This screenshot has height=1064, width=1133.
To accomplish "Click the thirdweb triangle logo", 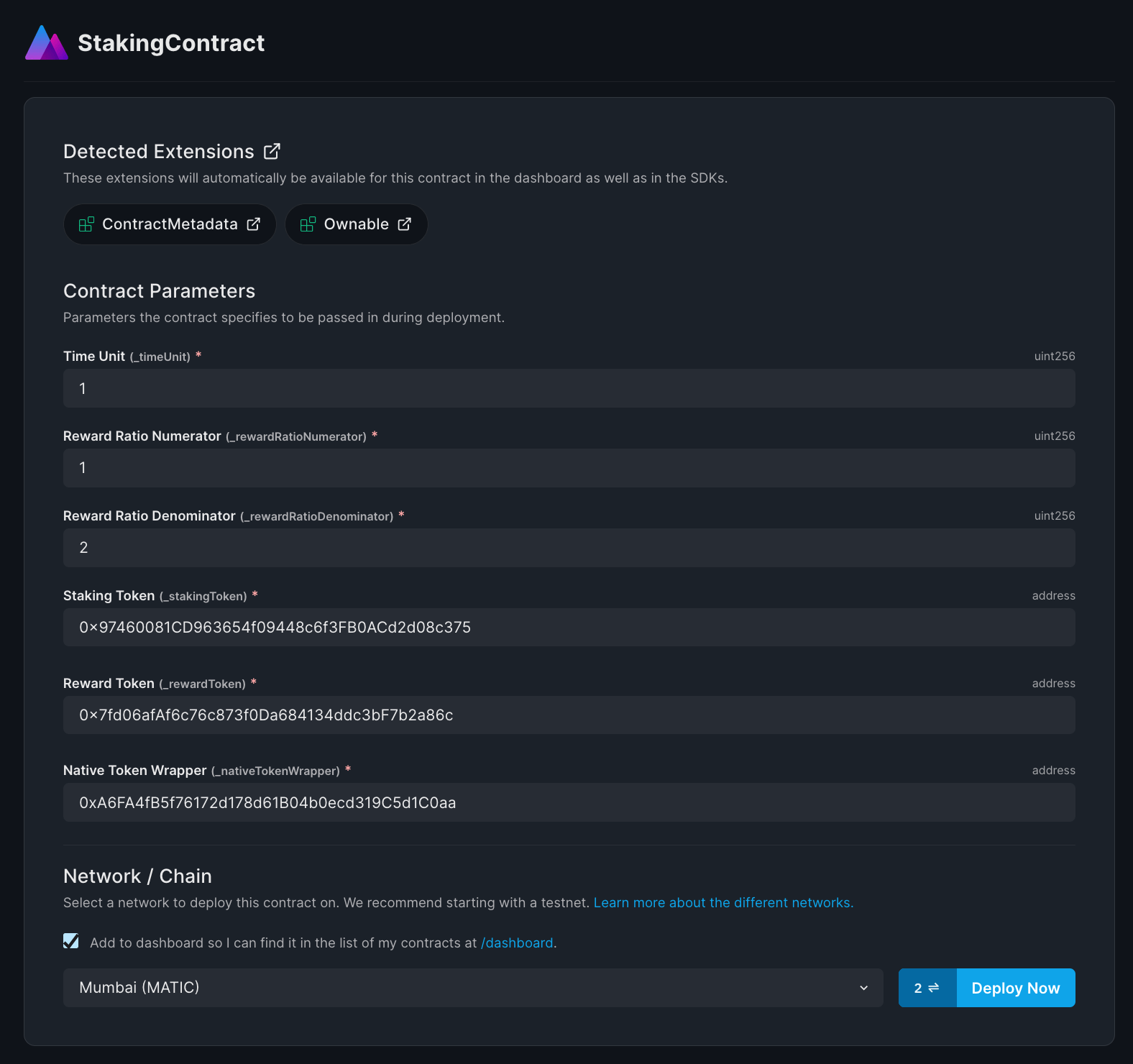I will (x=45, y=43).
